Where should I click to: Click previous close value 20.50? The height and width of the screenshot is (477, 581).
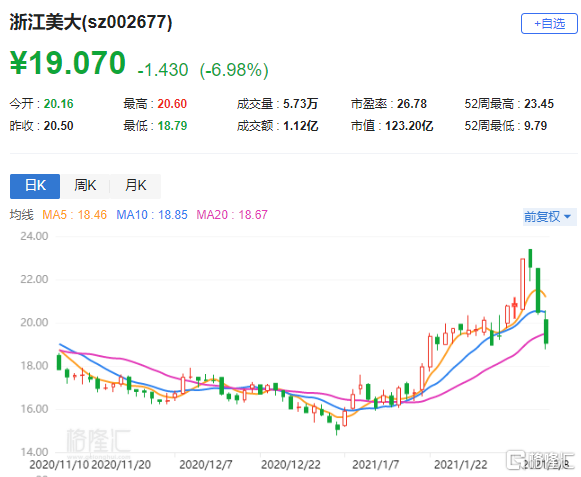[x=59, y=126]
